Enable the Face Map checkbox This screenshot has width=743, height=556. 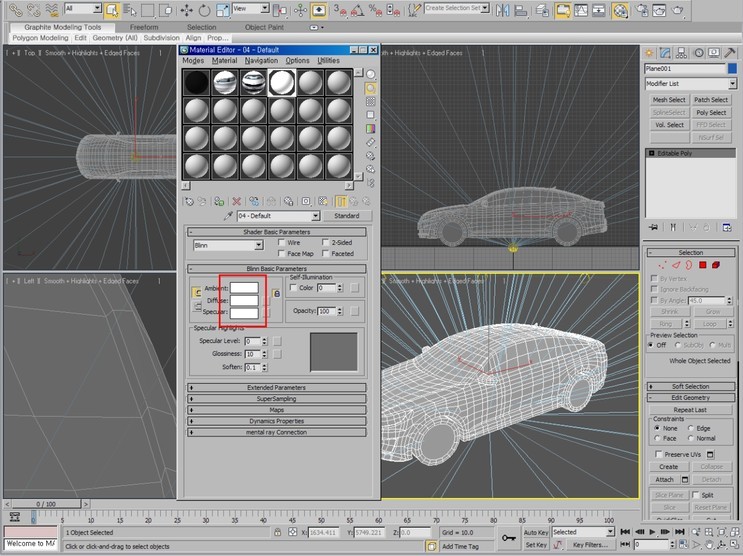281,254
